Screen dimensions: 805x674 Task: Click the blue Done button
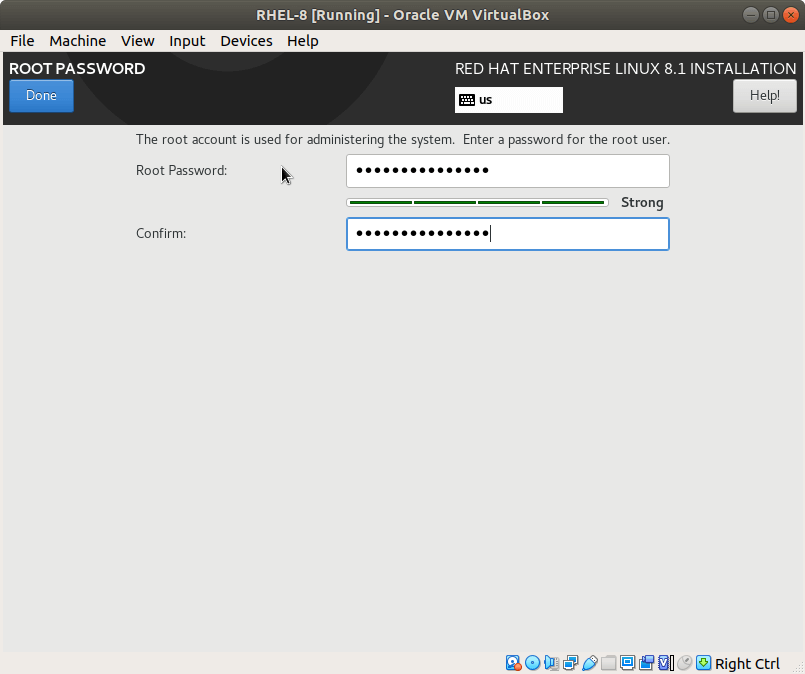[42, 95]
